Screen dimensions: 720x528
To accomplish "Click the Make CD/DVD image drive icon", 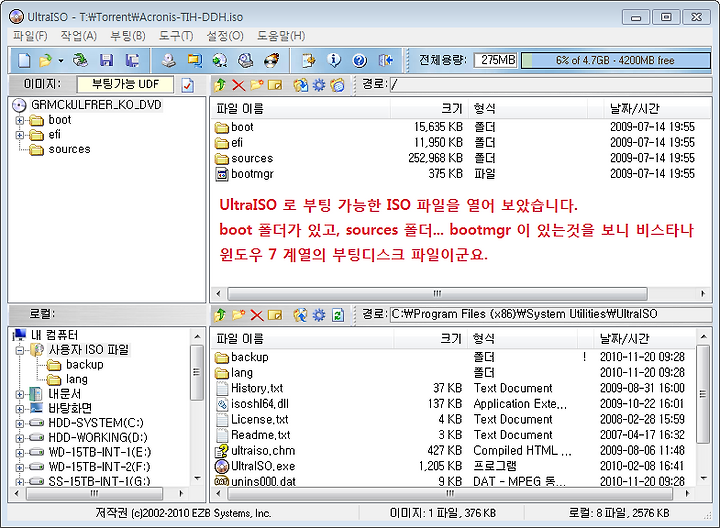I will tap(169, 60).
